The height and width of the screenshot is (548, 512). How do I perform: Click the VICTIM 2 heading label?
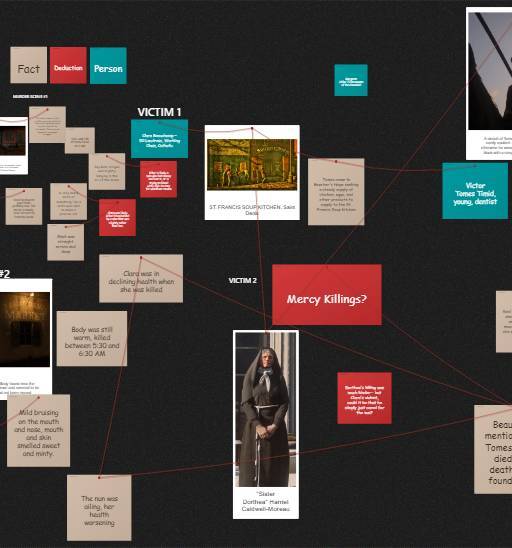(243, 281)
